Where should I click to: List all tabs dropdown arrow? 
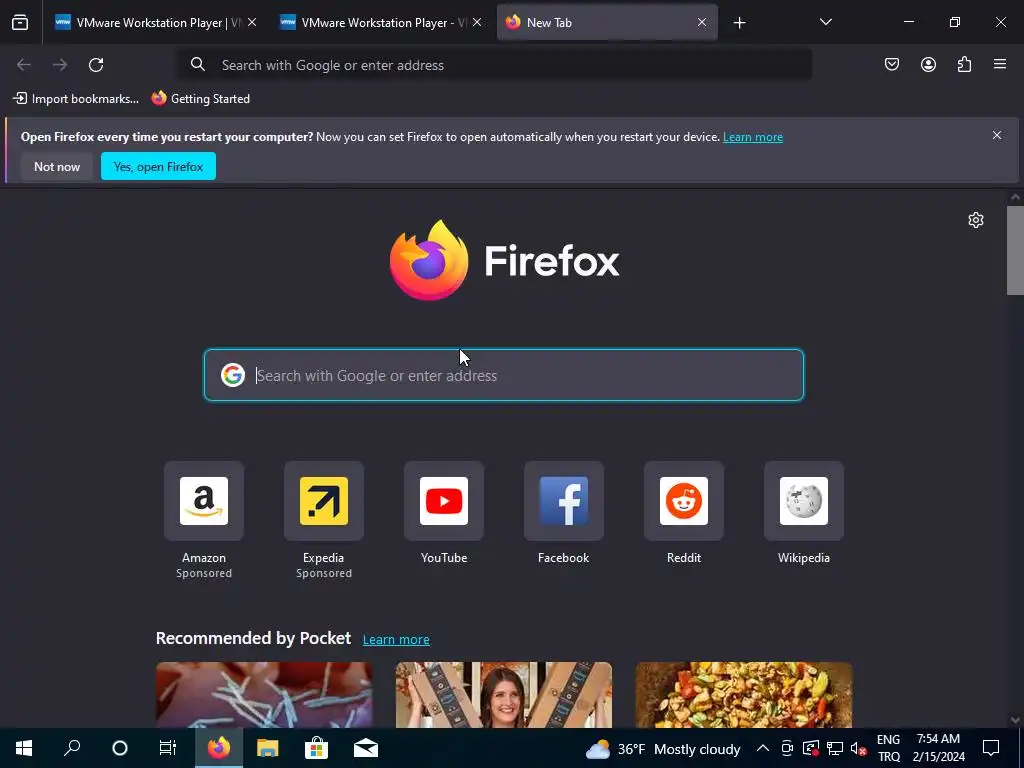pos(825,22)
